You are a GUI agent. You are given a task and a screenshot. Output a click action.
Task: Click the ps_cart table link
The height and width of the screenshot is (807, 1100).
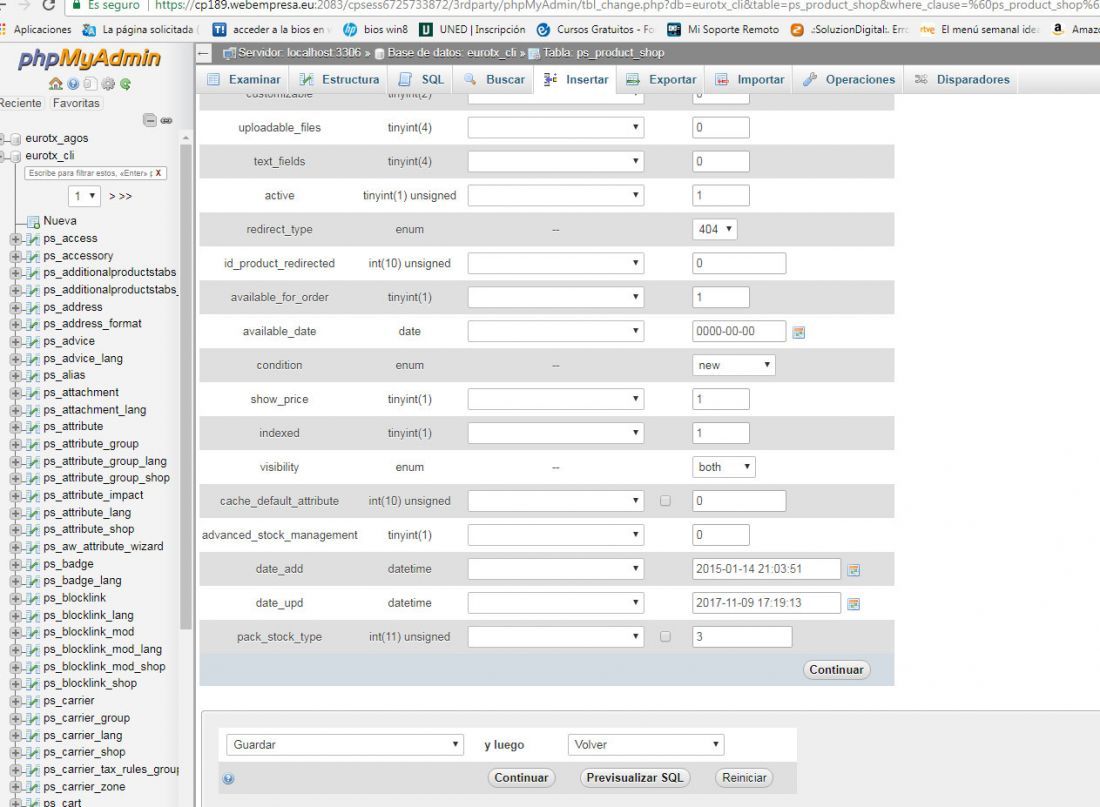click(62, 802)
